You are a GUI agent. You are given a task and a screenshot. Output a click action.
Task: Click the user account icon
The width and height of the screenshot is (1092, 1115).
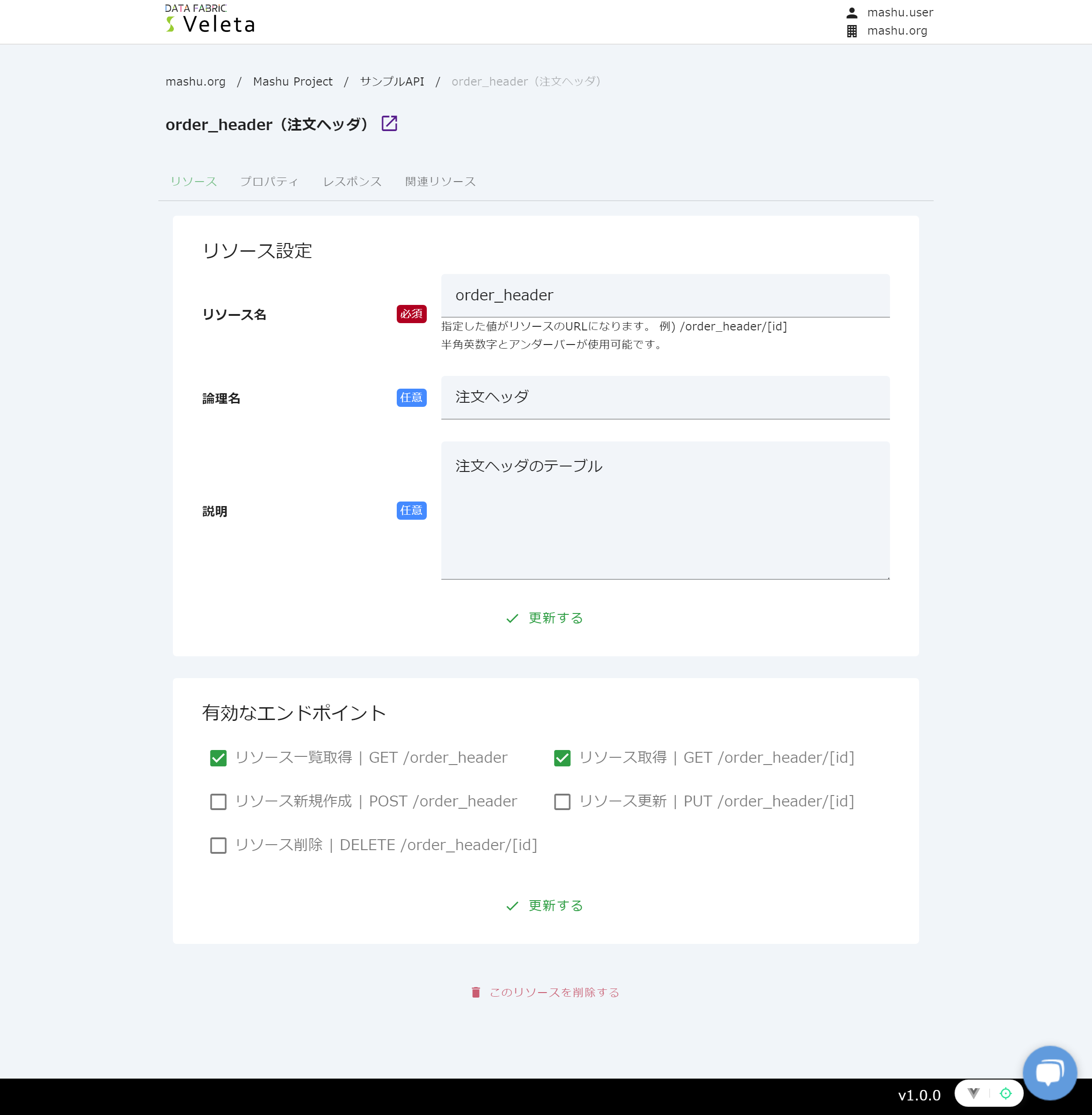coord(852,13)
